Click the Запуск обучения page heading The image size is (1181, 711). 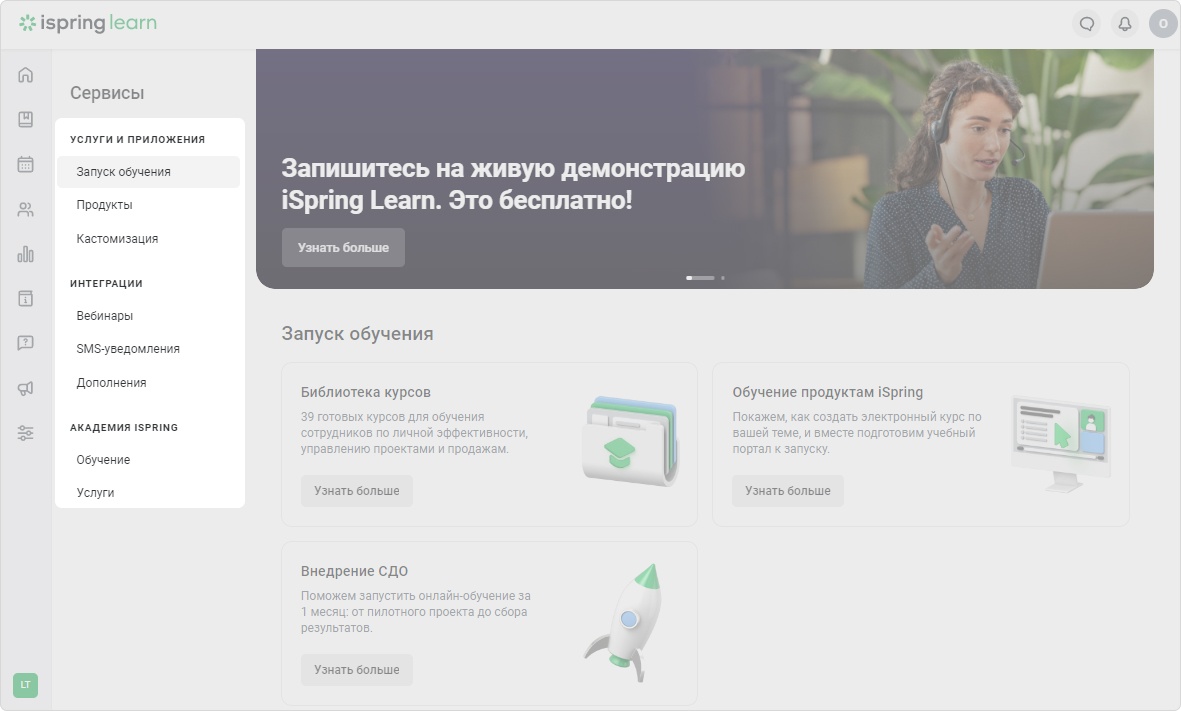point(358,334)
